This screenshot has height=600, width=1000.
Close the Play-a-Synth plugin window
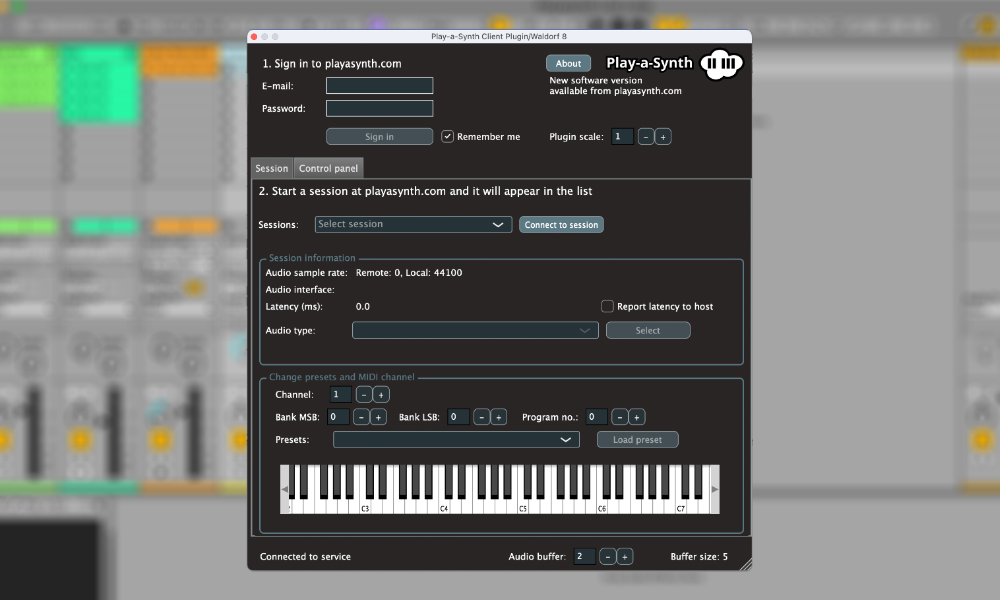(254, 36)
